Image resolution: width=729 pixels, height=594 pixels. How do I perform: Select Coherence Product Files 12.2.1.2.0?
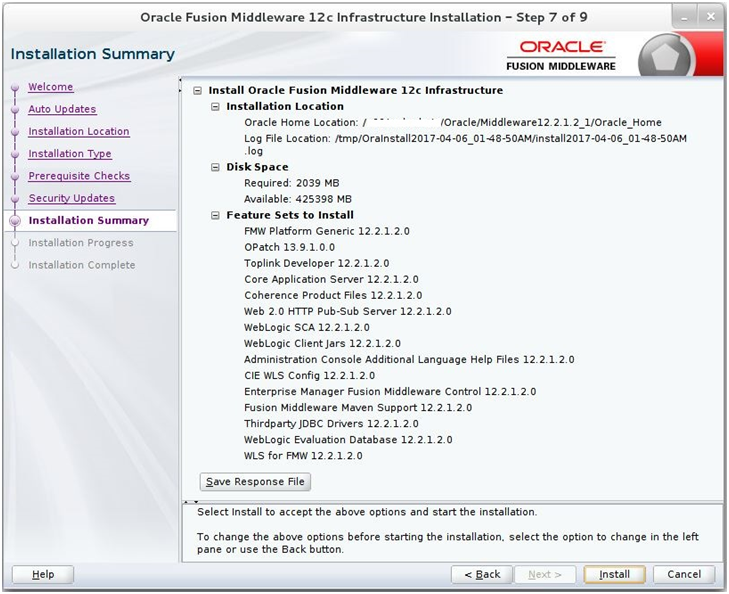click(x=333, y=295)
